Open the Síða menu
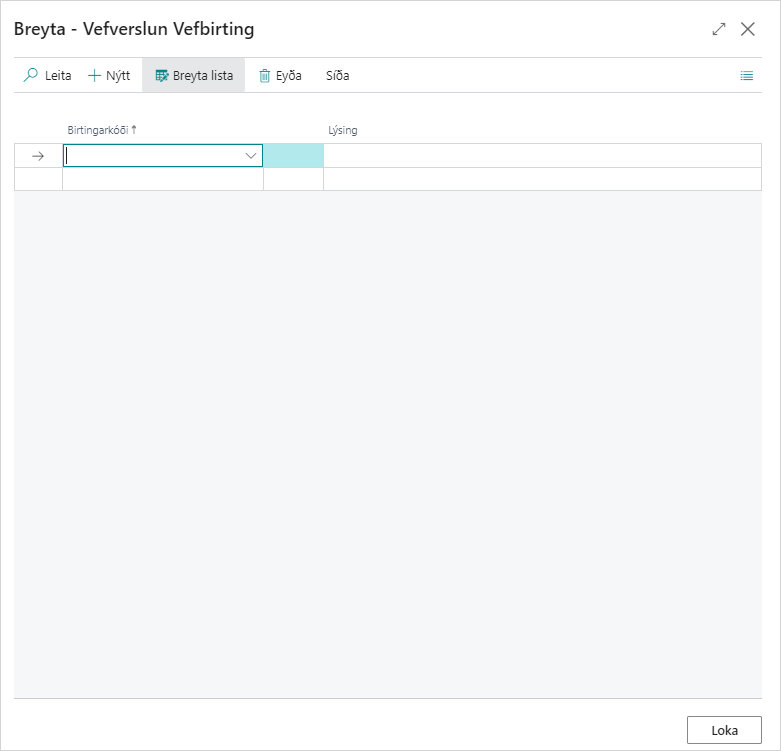Image resolution: width=781 pixels, height=751 pixels. click(337, 75)
